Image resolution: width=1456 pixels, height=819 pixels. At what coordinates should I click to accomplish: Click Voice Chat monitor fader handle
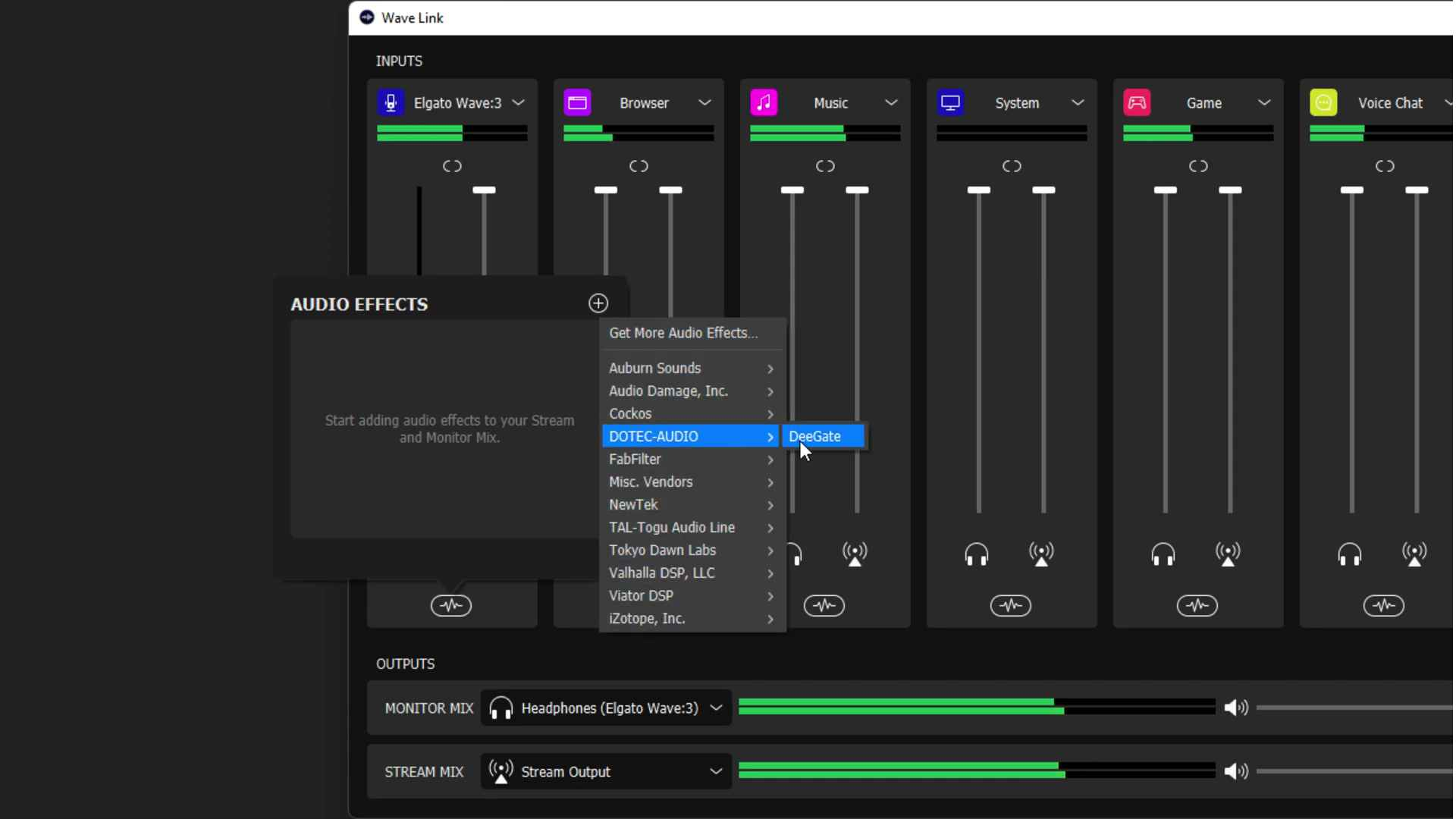(x=1352, y=190)
